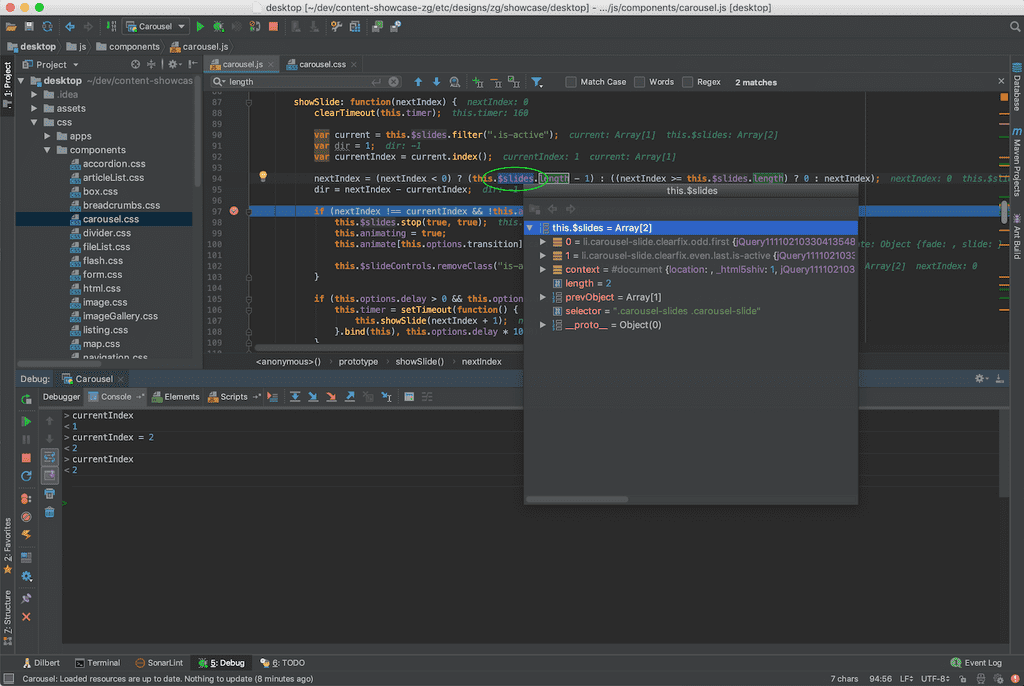Select Step Into to enter the function

click(x=312, y=396)
